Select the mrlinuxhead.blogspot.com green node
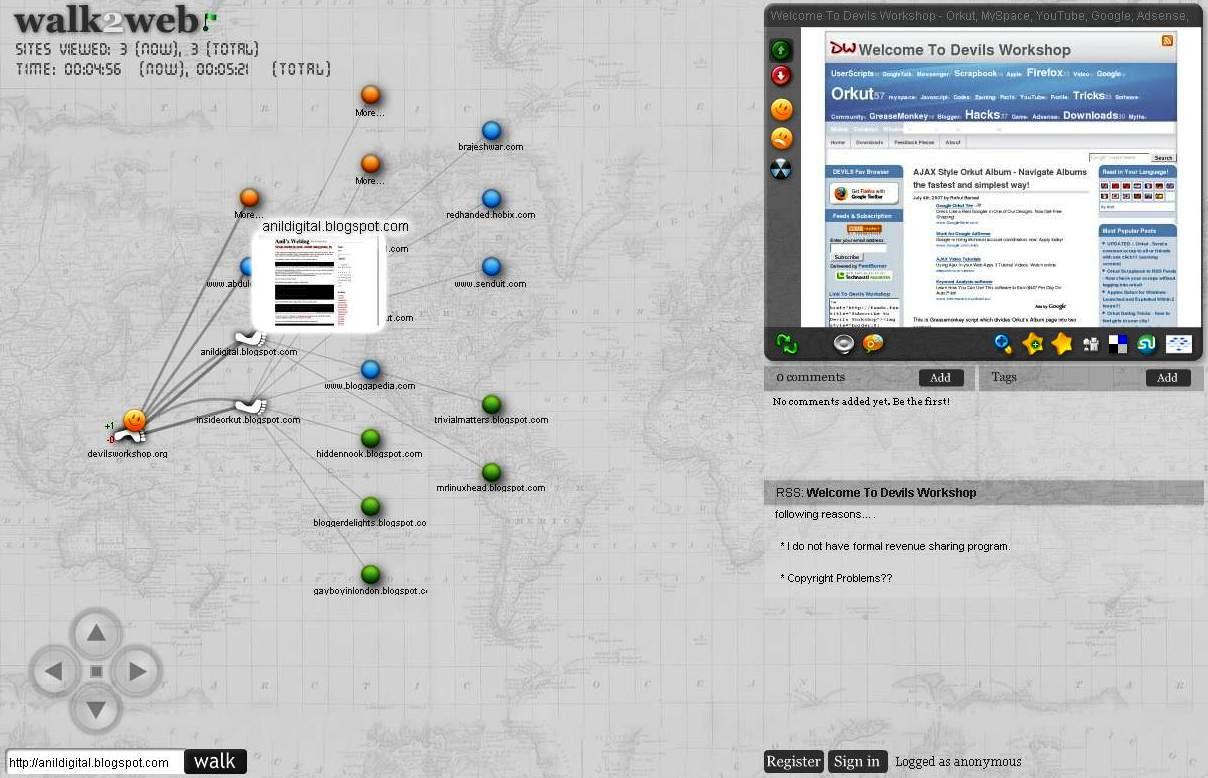This screenshot has width=1208, height=778. pos(491,472)
